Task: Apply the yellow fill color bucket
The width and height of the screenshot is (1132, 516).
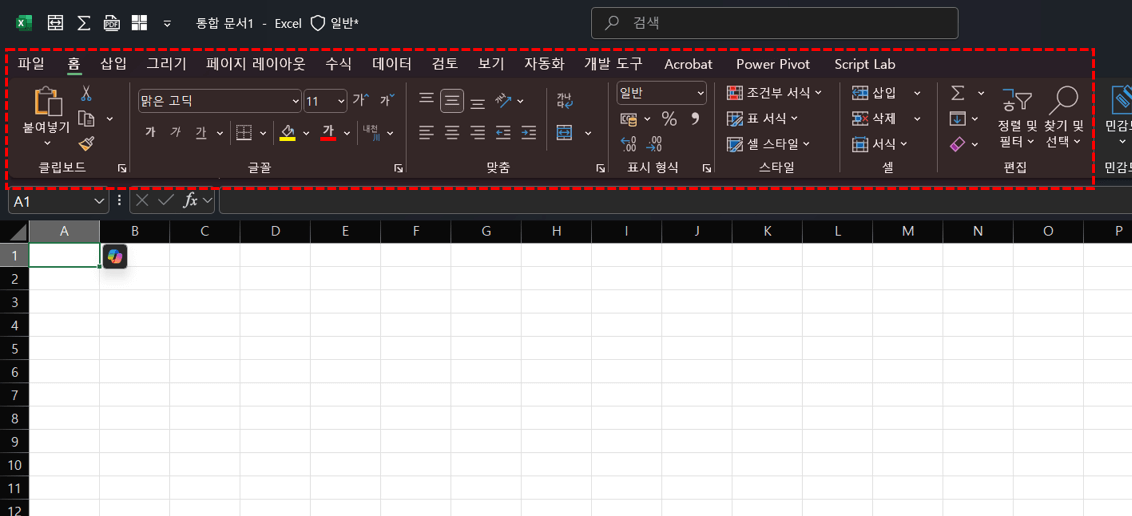Action: coord(287,133)
